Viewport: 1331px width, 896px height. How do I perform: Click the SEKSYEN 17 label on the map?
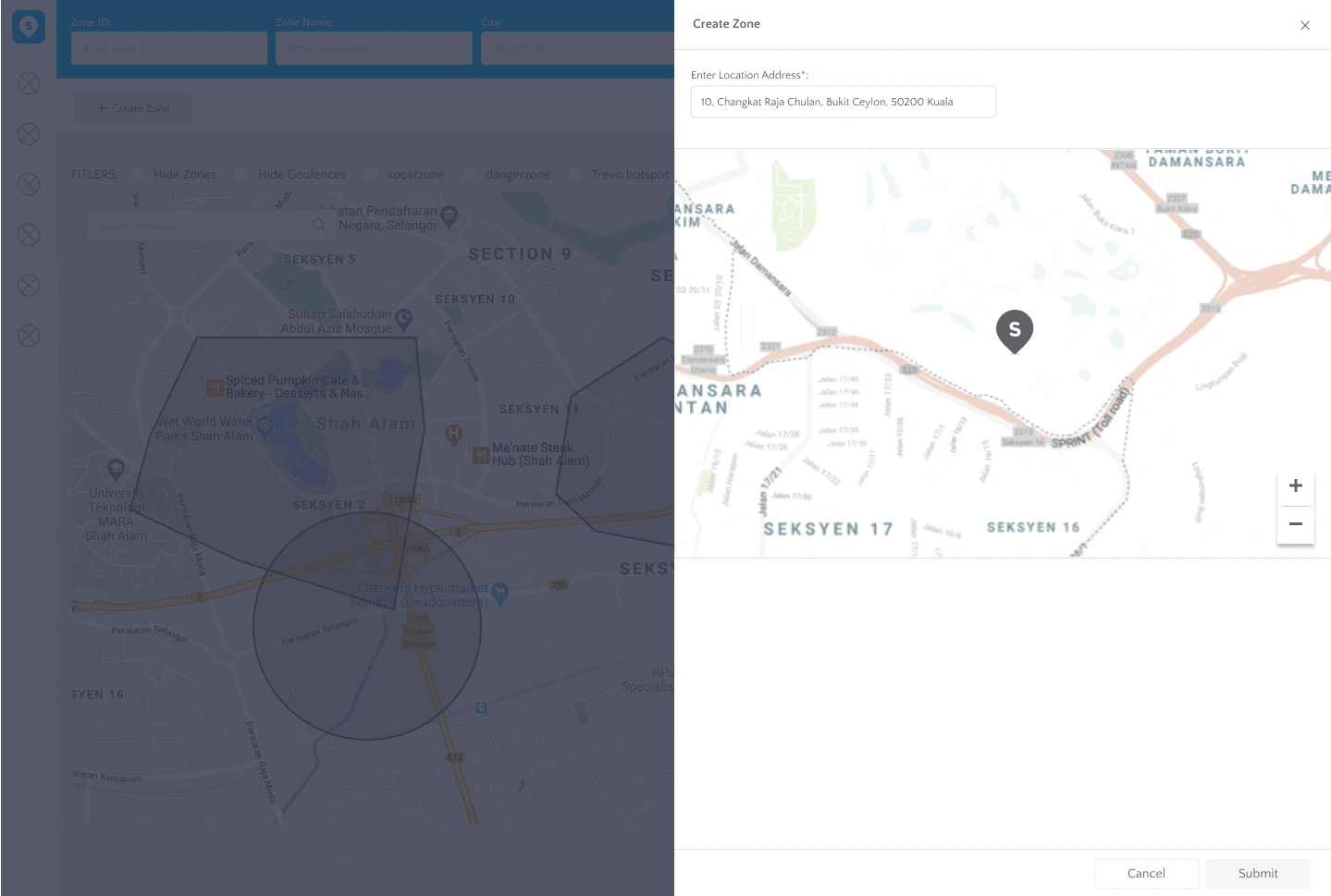click(829, 529)
